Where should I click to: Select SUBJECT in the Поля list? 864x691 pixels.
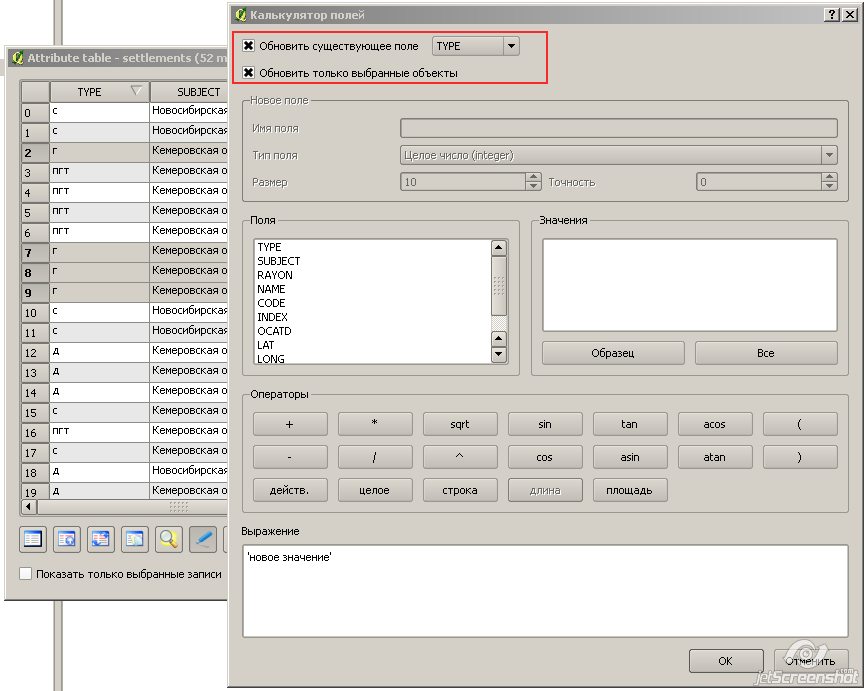coord(279,261)
